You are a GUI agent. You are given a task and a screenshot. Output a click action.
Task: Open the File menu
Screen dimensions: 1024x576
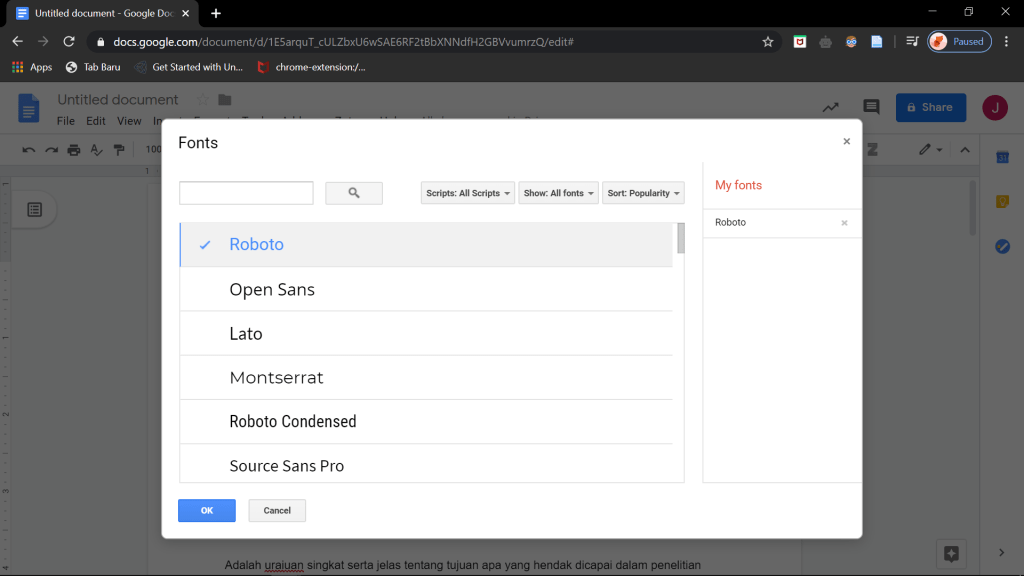pyautogui.click(x=66, y=121)
